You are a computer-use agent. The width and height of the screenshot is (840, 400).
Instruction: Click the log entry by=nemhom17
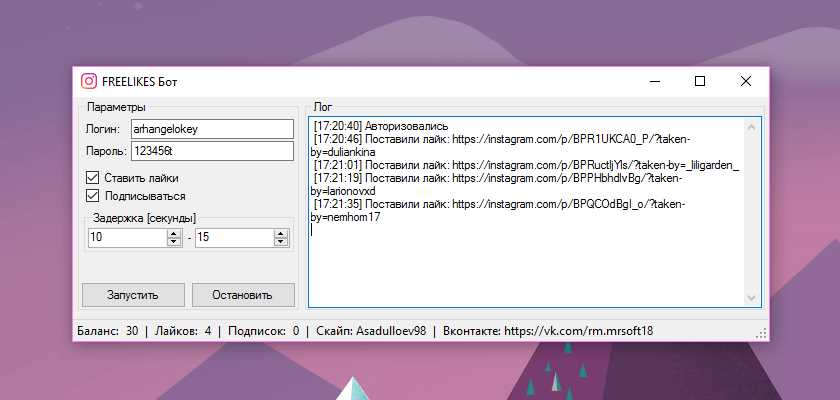(x=499, y=211)
